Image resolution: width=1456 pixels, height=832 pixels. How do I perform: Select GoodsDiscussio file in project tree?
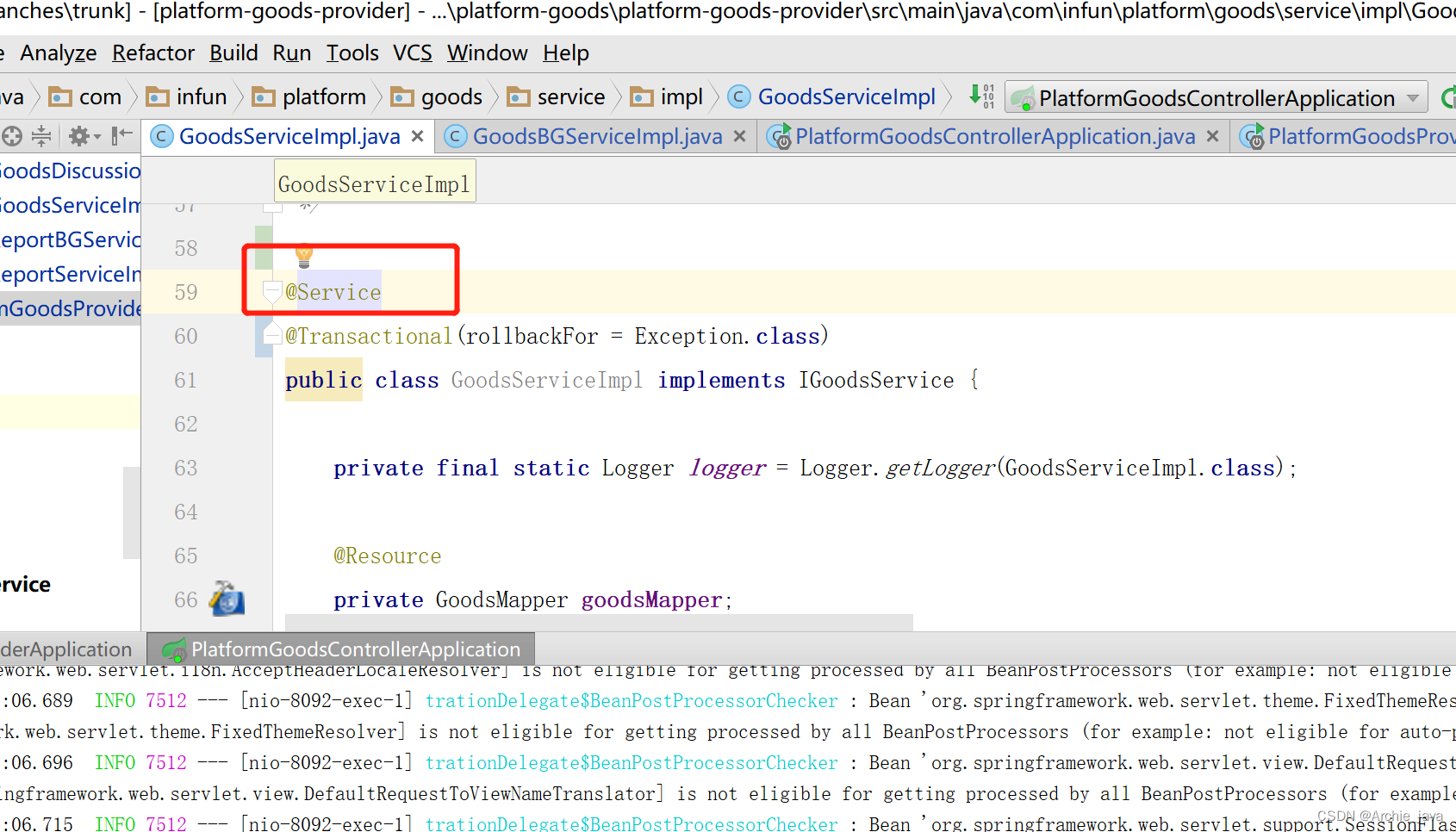[70, 171]
